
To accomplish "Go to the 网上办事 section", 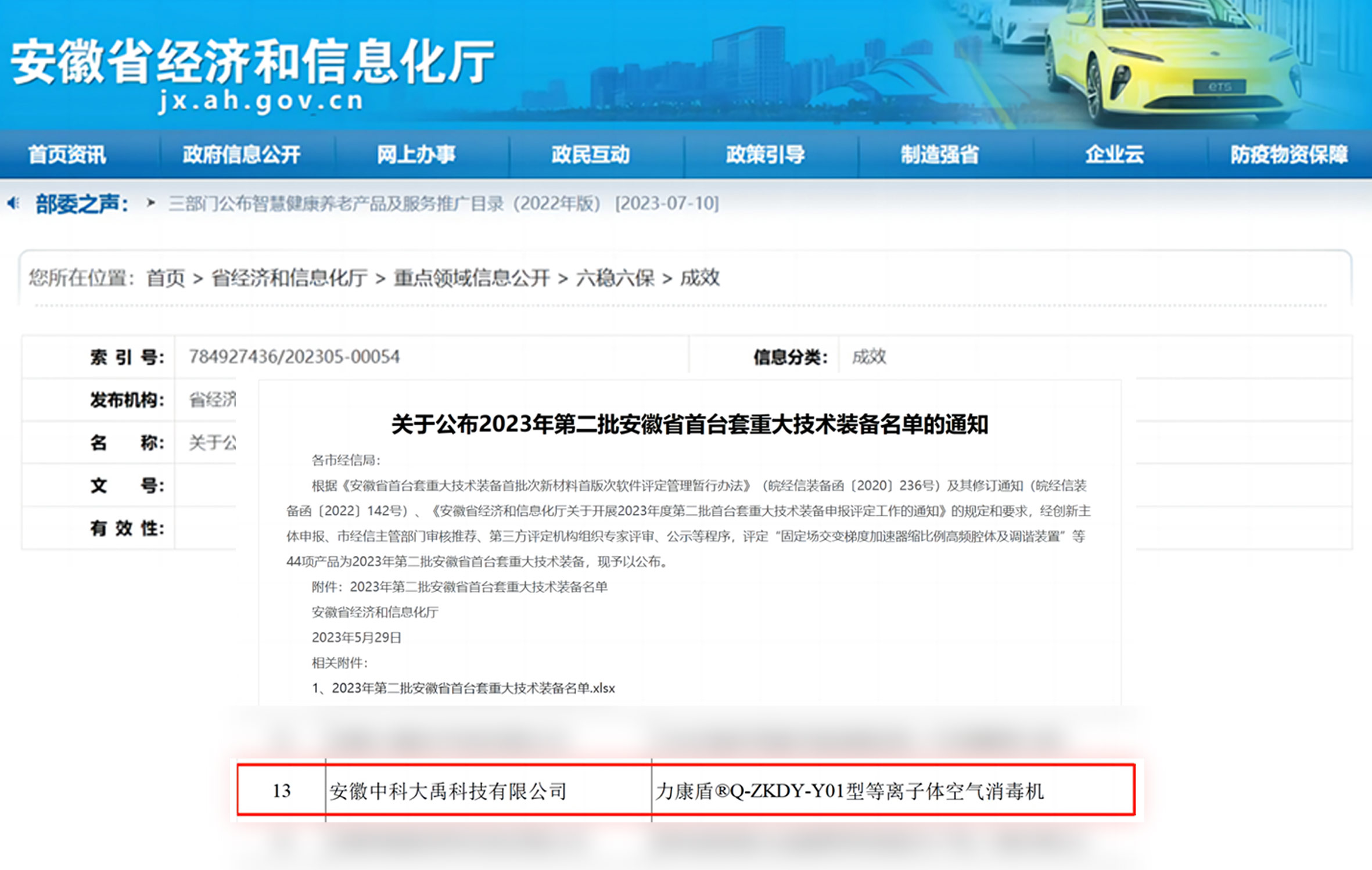I will coord(416,154).
